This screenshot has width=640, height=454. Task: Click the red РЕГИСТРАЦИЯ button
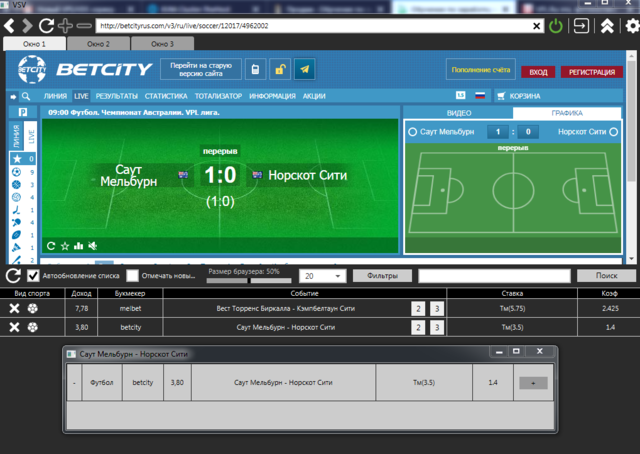(592, 72)
